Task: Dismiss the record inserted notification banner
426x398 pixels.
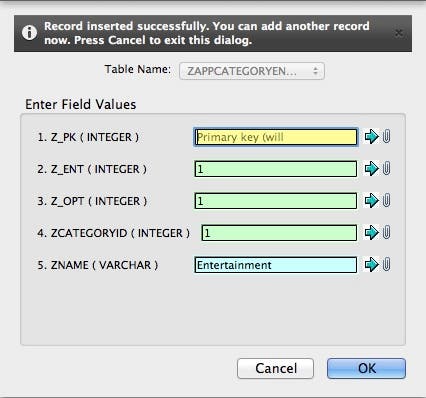Action: [x=399, y=33]
